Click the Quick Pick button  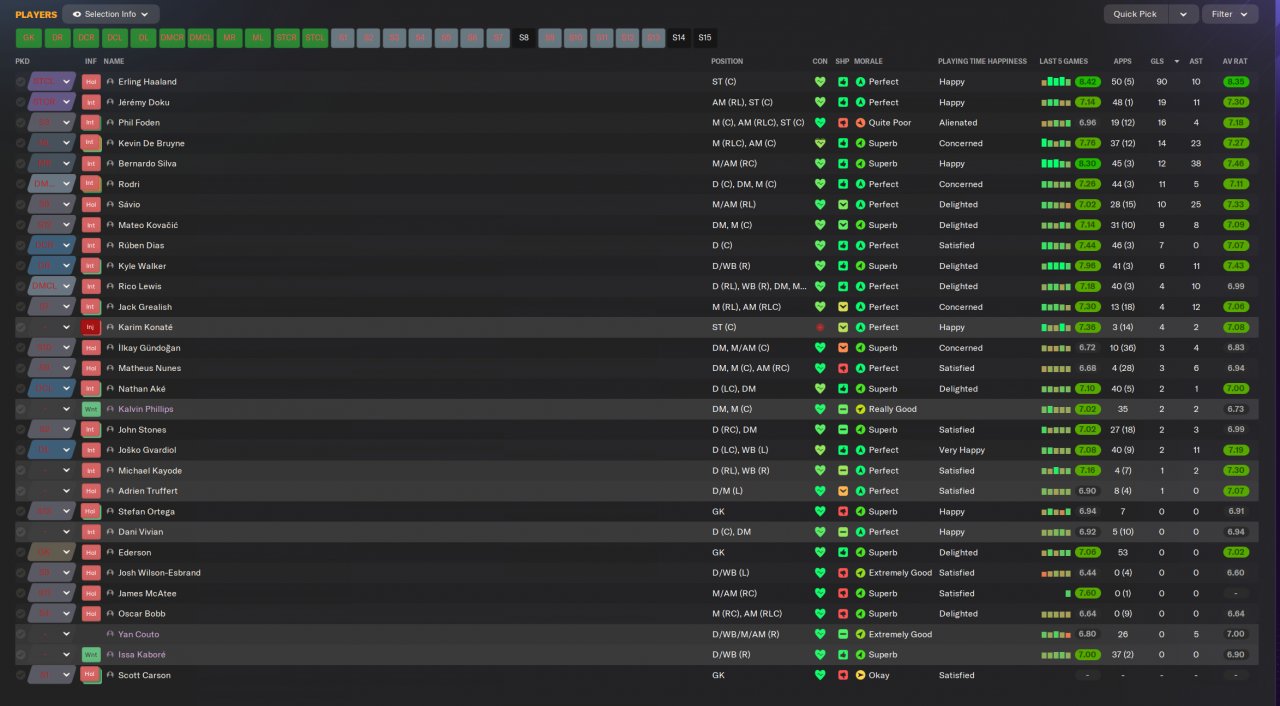1135,14
